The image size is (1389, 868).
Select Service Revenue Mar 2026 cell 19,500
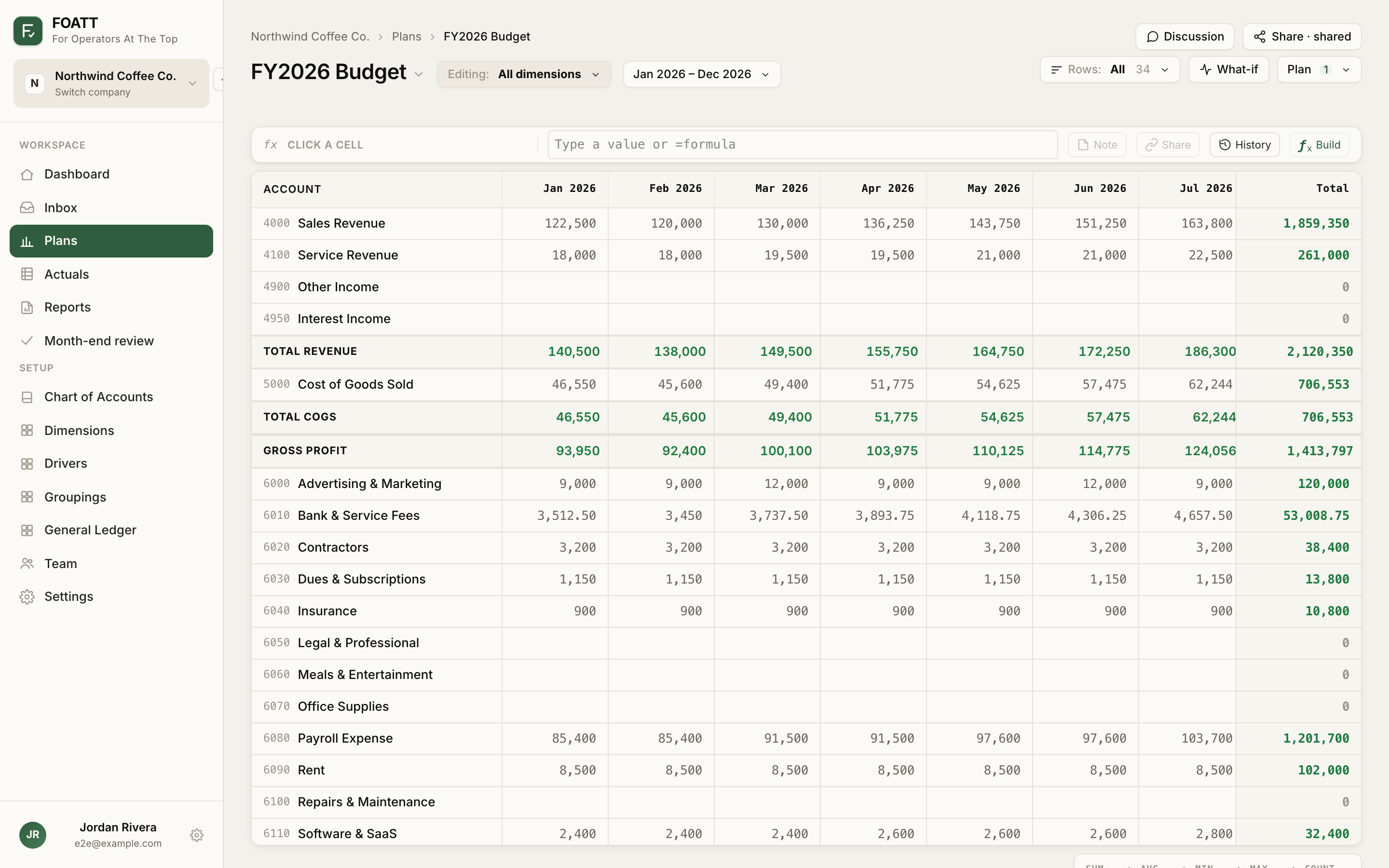767,256
